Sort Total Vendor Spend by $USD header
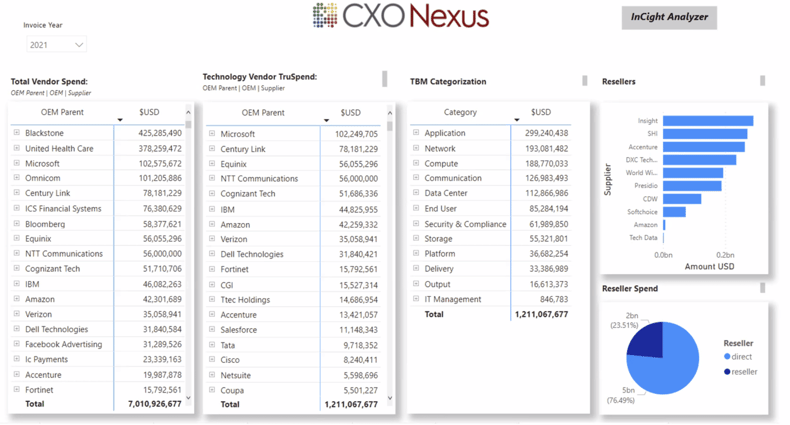 point(149,112)
